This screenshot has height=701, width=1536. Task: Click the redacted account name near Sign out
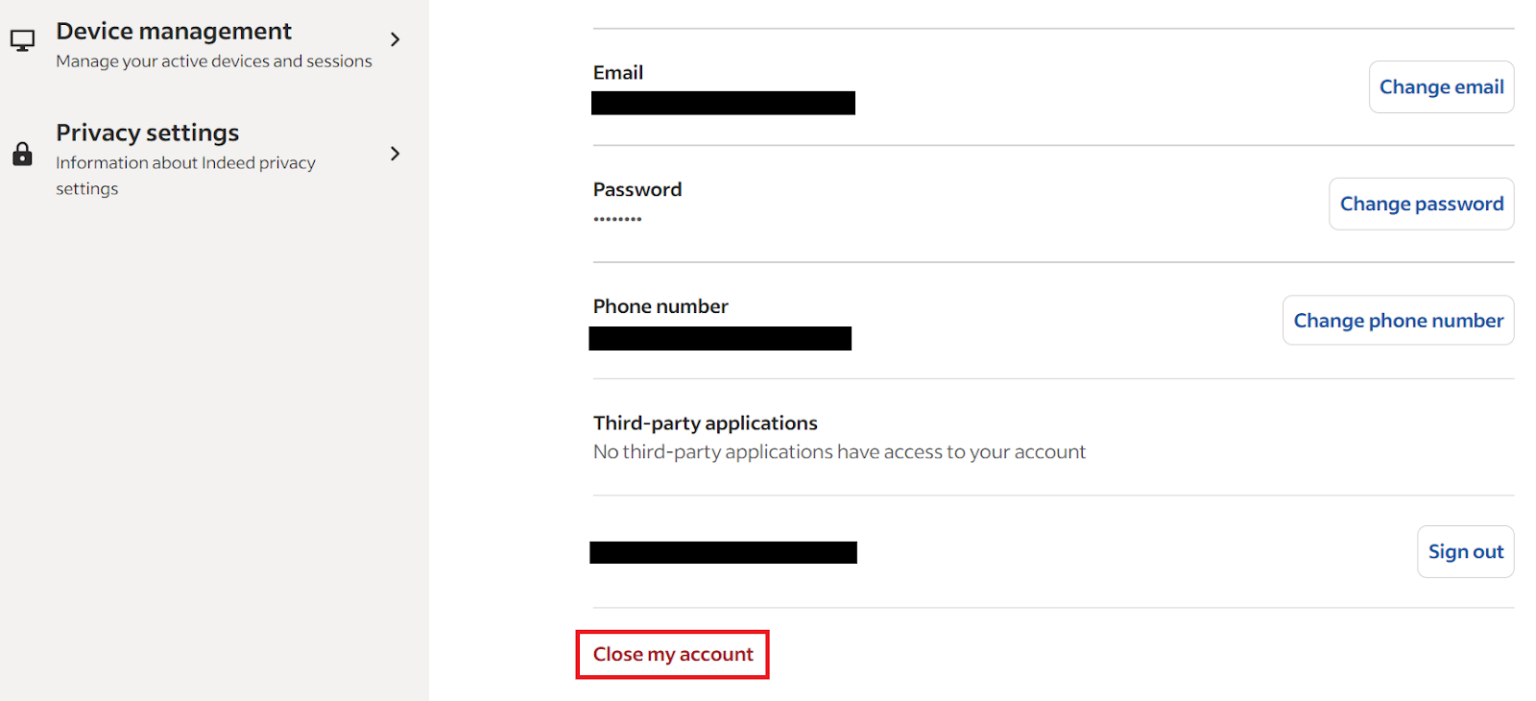(723, 551)
